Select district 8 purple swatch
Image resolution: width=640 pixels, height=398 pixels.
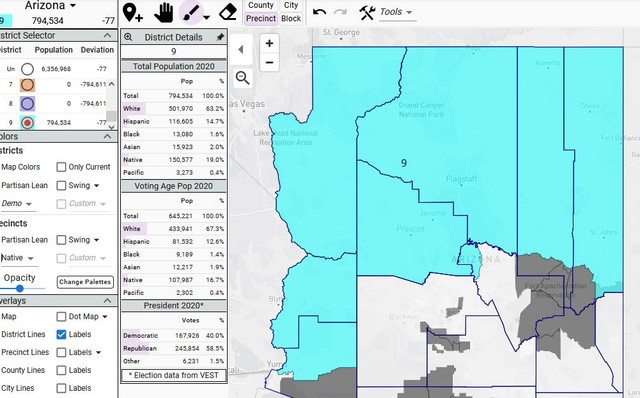(27, 104)
